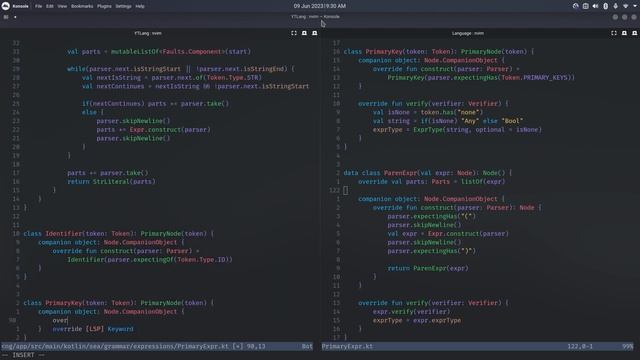
Task: Close the left YTLang split pane
Action: tap(314, 33)
